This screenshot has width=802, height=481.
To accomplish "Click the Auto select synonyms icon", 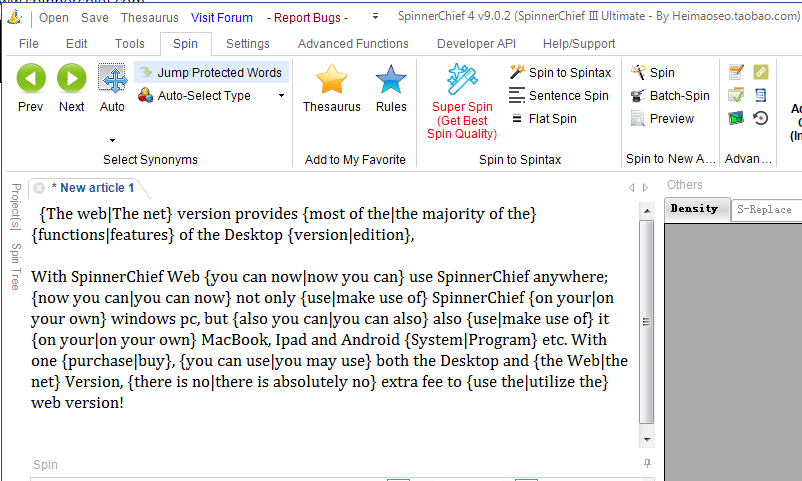I will tap(112, 78).
